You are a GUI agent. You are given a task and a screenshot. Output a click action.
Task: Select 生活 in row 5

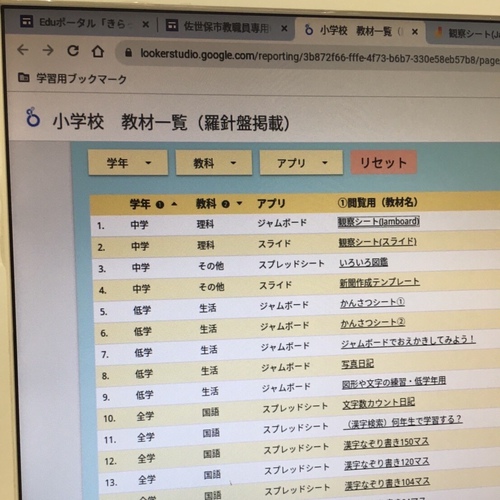coord(208,308)
